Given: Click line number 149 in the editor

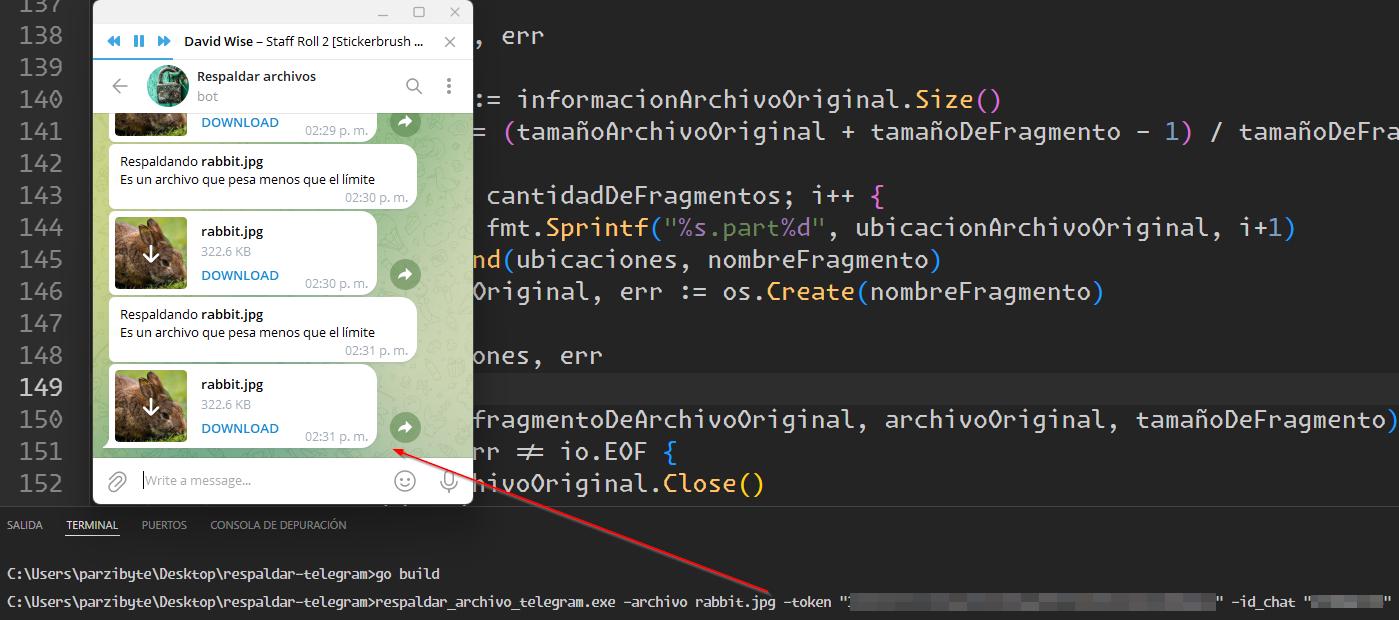Looking at the screenshot, I should tap(41, 387).
